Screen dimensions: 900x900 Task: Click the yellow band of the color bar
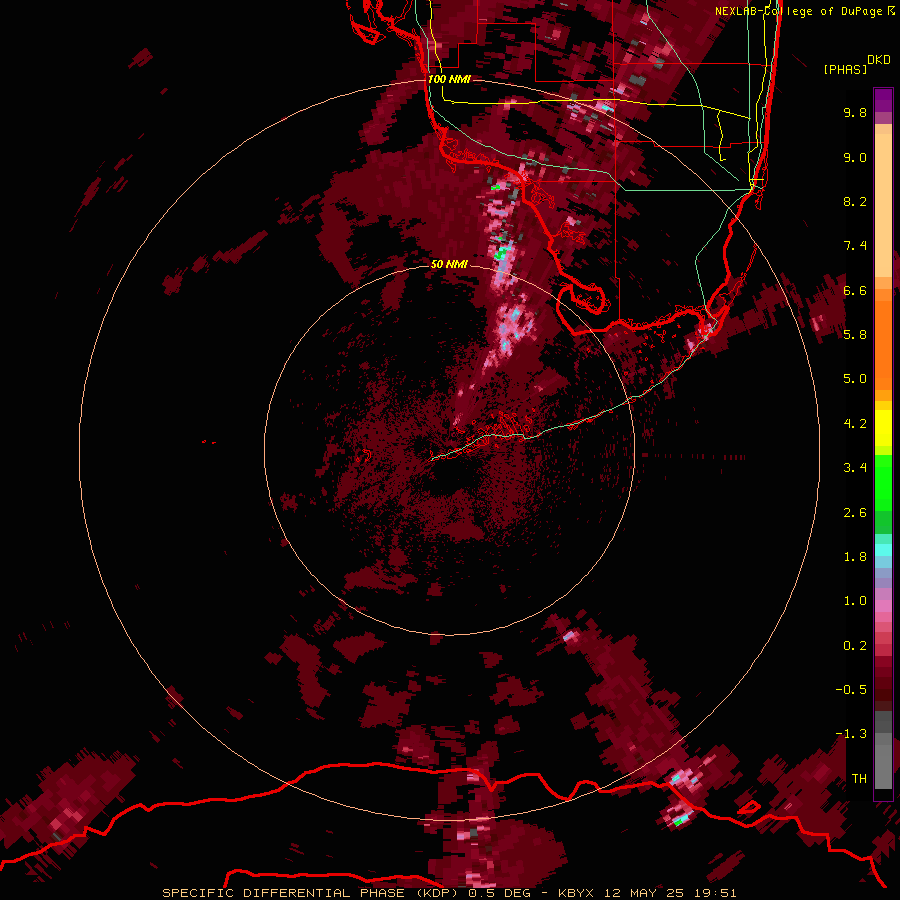883,428
